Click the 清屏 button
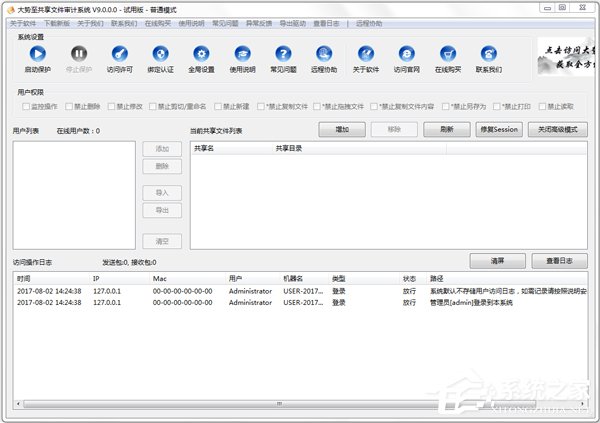Image resolution: width=600 pixels, height=423 pixels. click(x=497, y=261)
